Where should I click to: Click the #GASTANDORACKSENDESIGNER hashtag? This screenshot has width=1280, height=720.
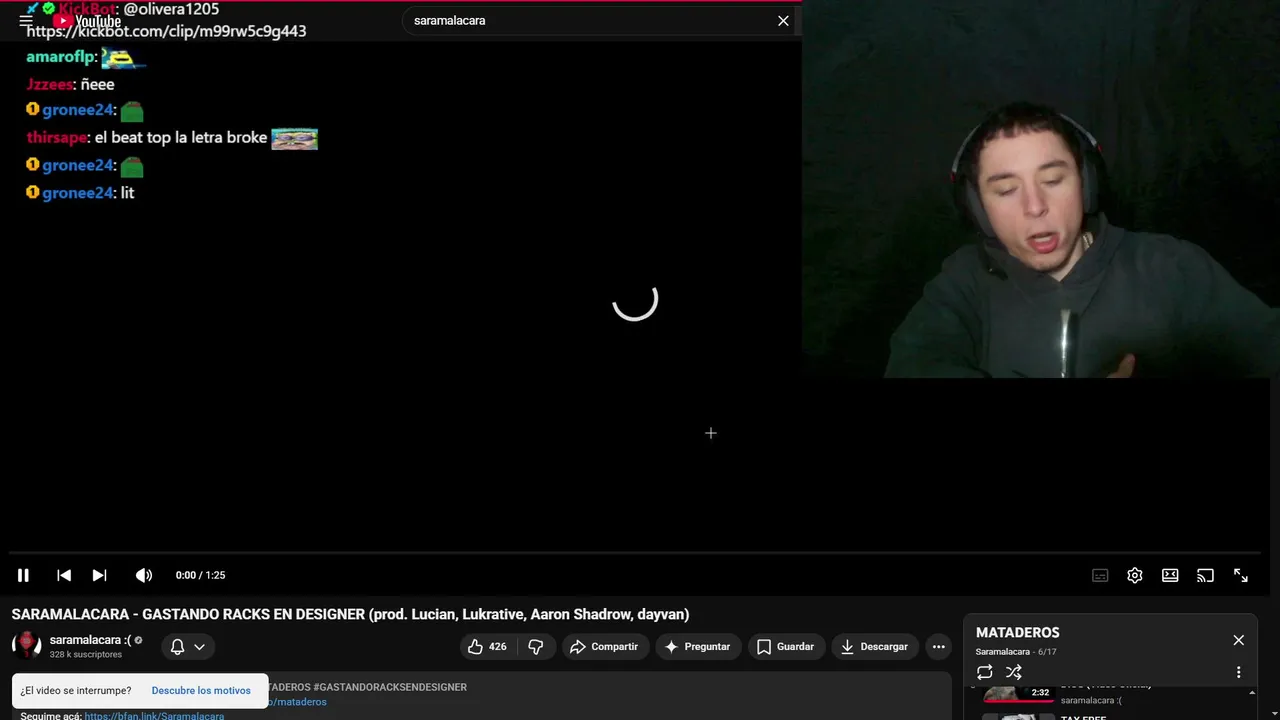389,687
